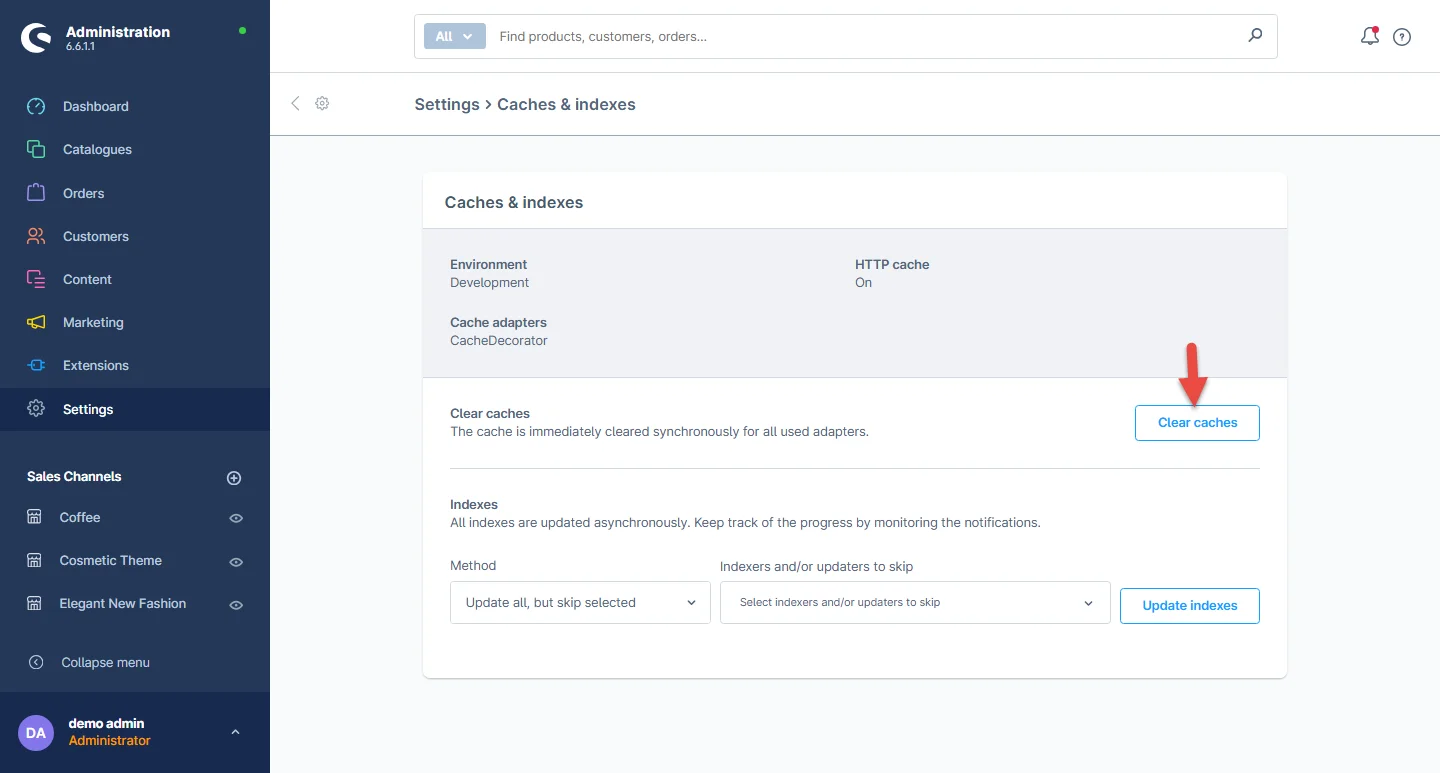Screen dimensions: 1440x773
Task: Click the Clear caches button
Action: [1197, 423]
